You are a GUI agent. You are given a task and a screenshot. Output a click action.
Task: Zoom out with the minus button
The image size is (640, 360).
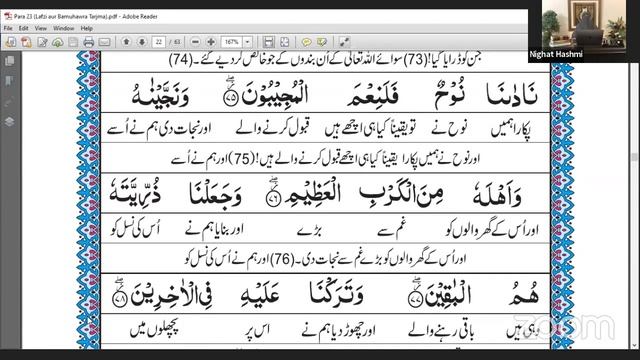pos(196,42)
